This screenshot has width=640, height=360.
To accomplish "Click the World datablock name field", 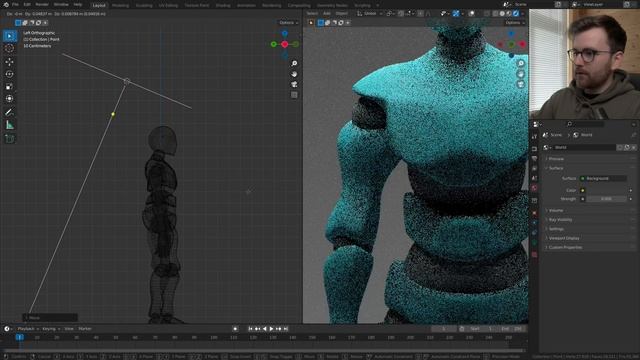I will 584,147.
